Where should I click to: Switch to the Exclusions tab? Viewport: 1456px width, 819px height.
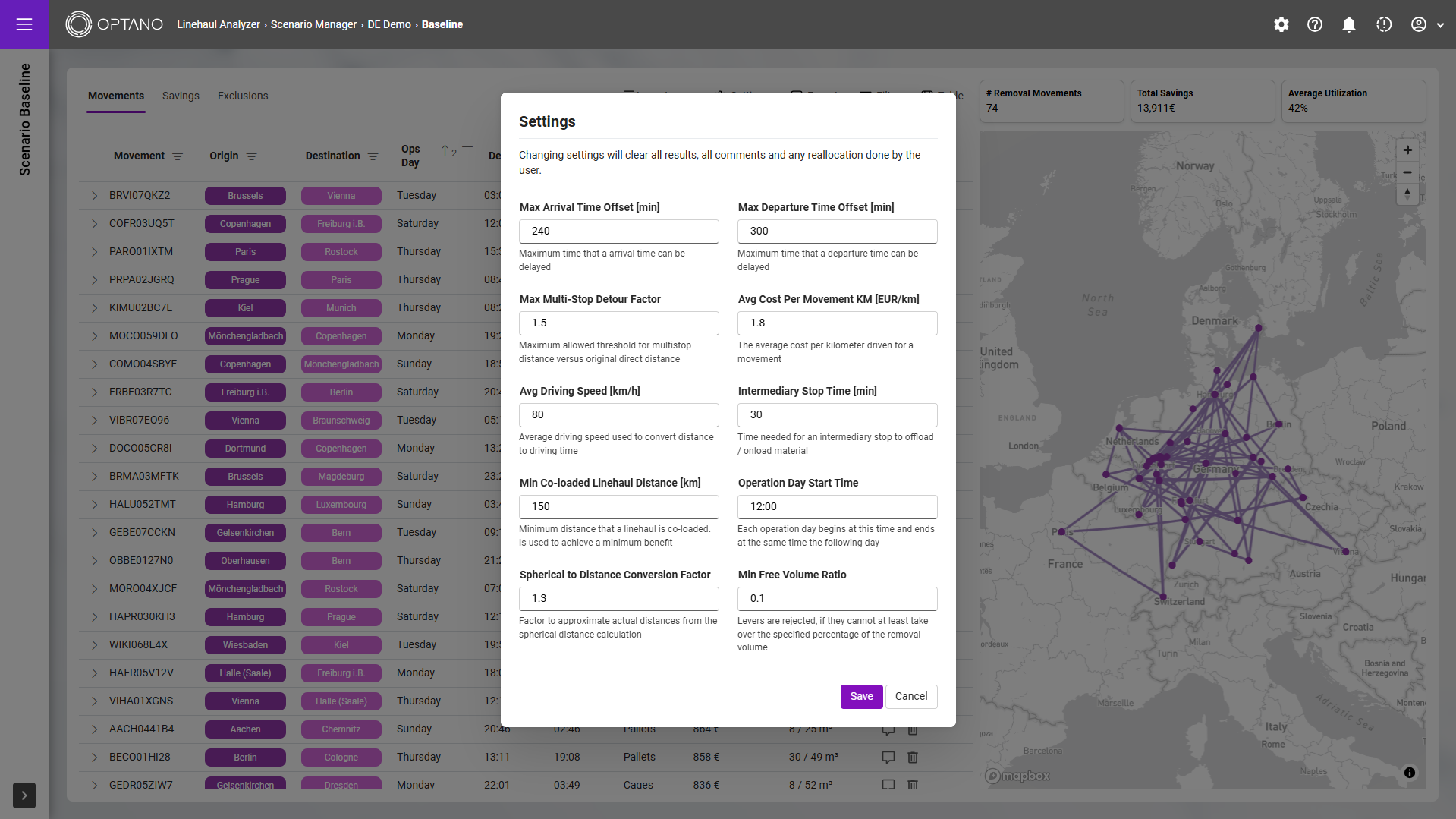(x=243, y=96)
